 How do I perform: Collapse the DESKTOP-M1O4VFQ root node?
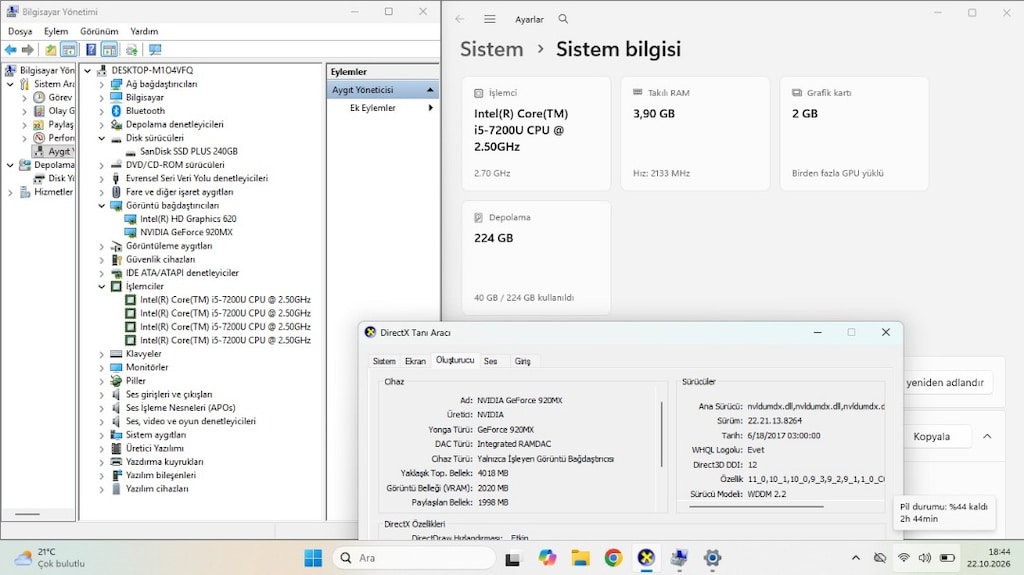(88, 71)
